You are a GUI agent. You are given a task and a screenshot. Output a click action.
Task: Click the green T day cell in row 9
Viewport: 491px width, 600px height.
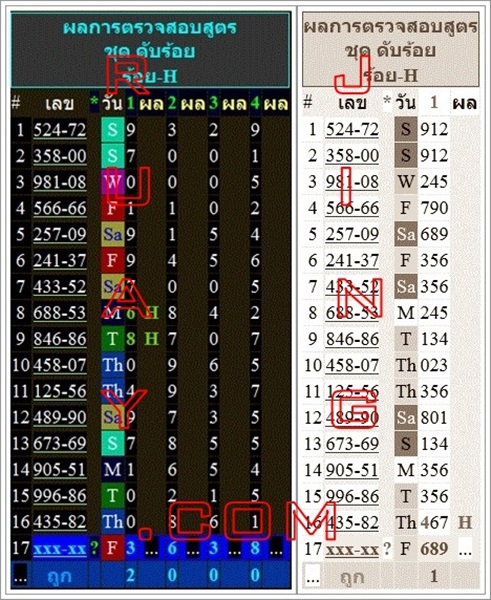[x=113, y=339]
